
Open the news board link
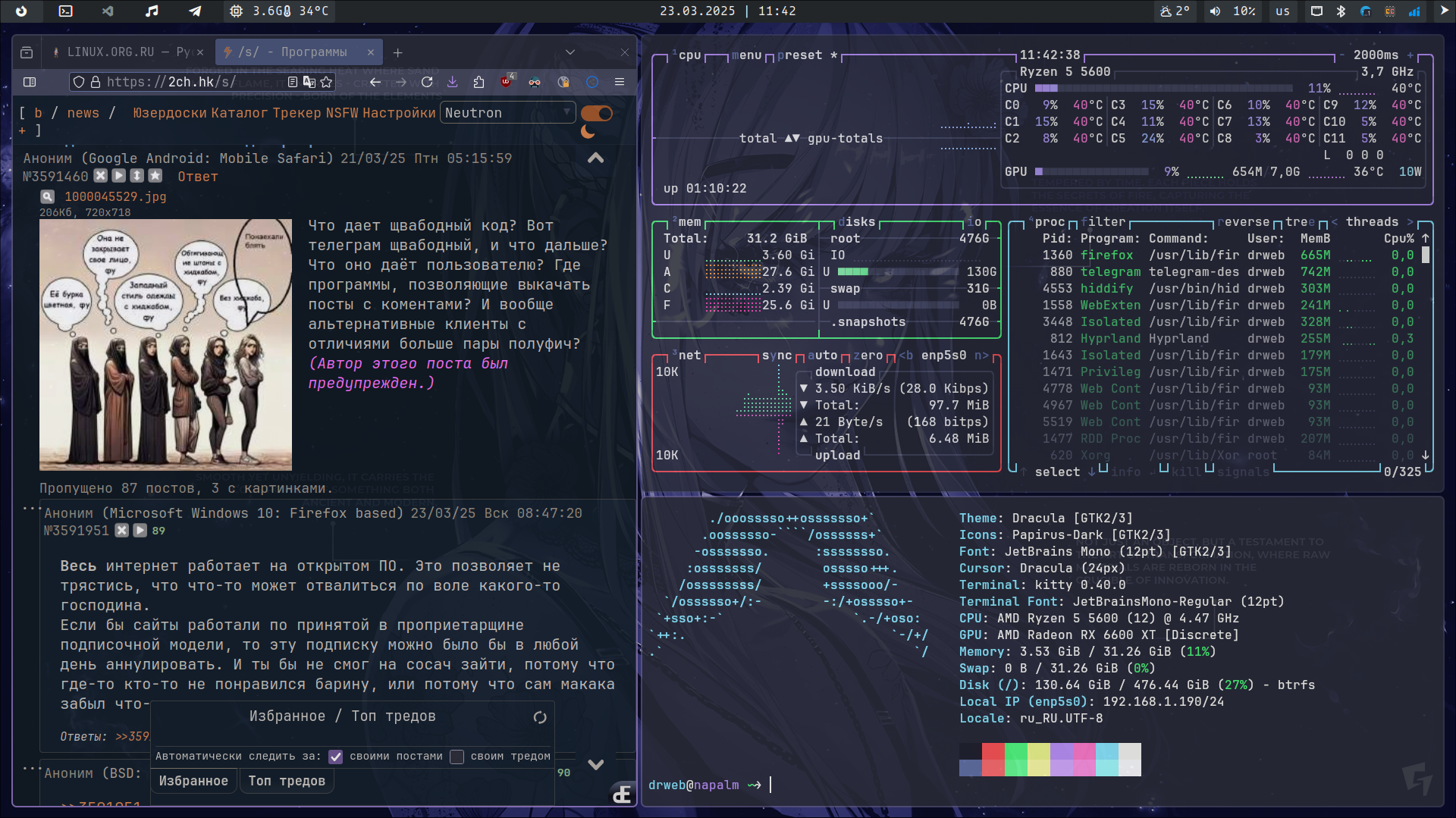click(x=83, y=113)
